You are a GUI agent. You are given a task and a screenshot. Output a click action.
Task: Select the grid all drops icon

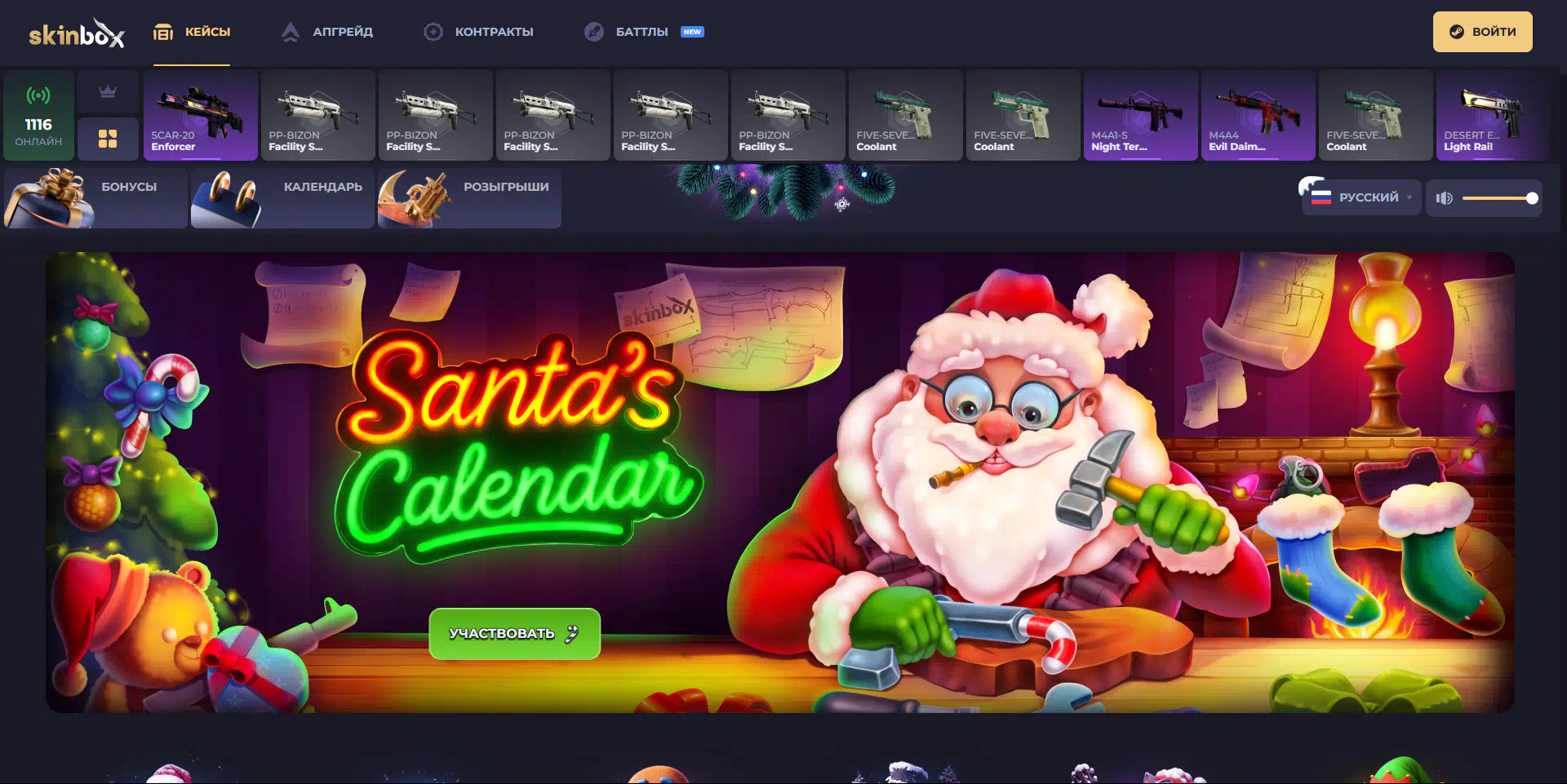pos(108,139)
